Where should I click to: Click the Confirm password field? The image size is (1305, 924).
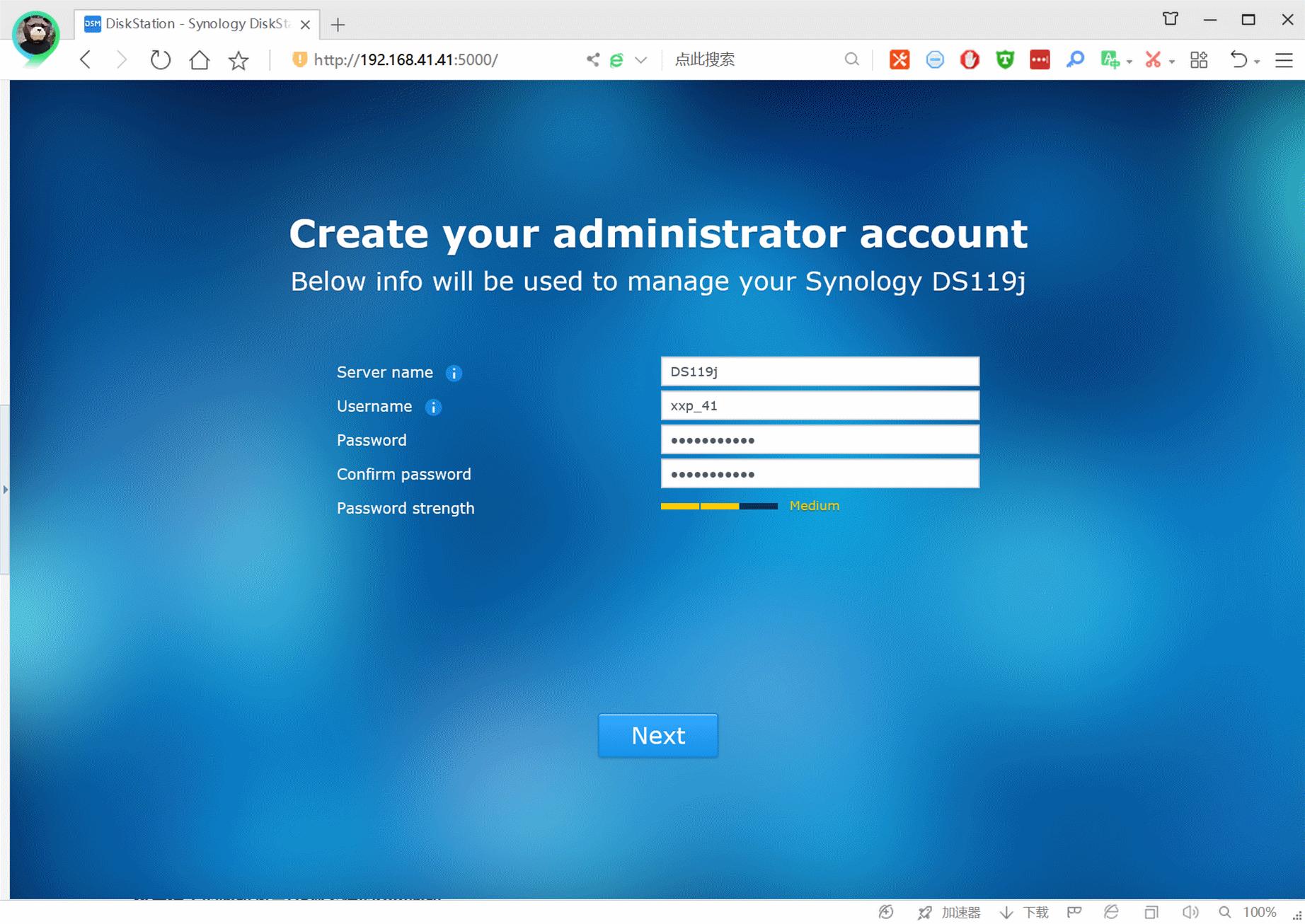point(820,473)
